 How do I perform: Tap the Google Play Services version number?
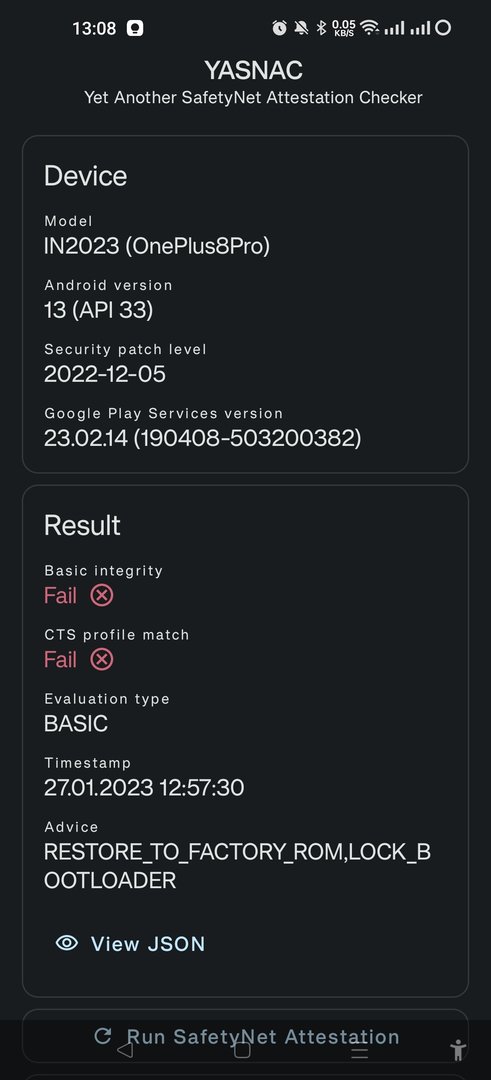pos(202,438)
